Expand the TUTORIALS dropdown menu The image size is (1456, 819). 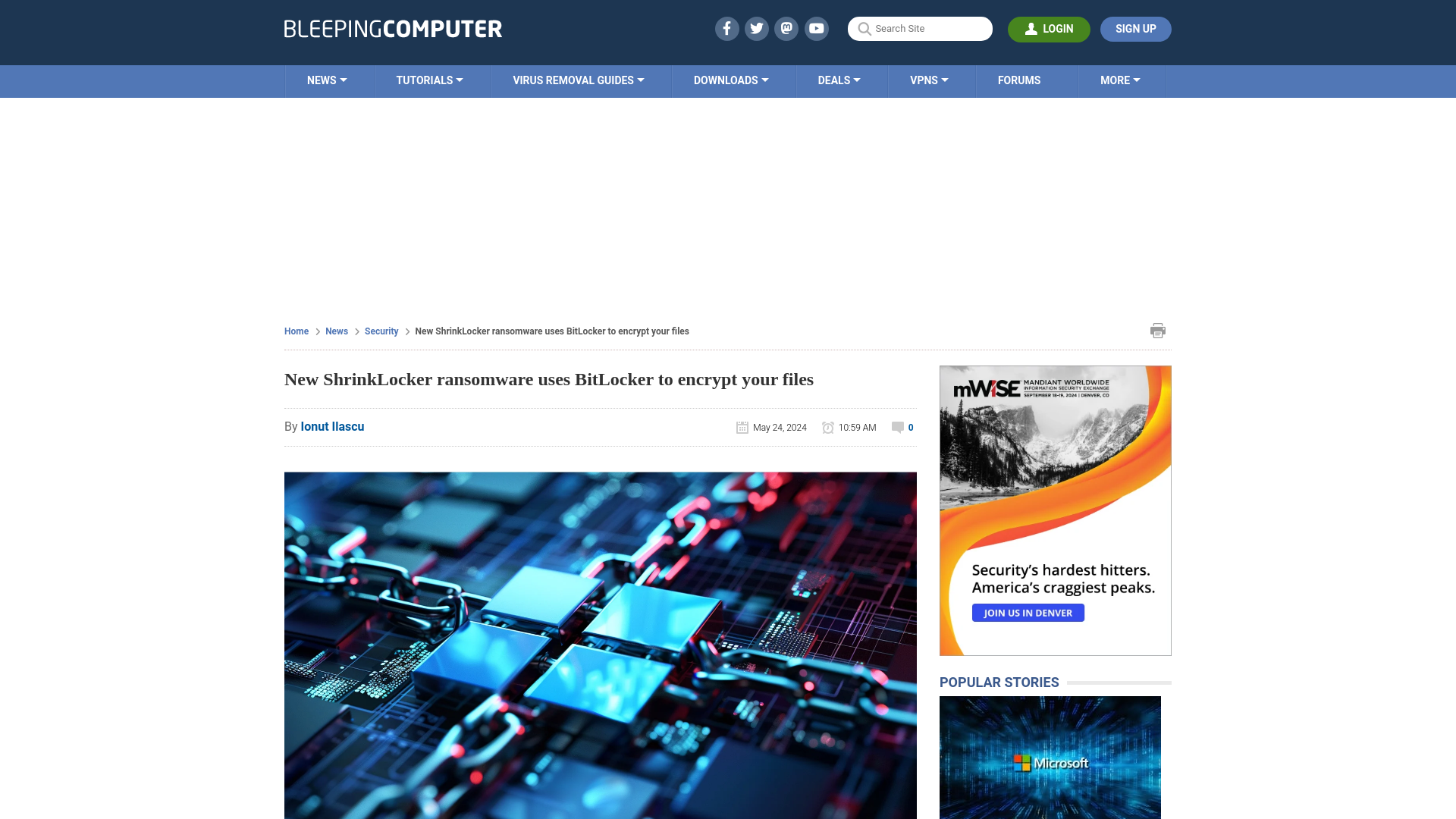(429, 80)
